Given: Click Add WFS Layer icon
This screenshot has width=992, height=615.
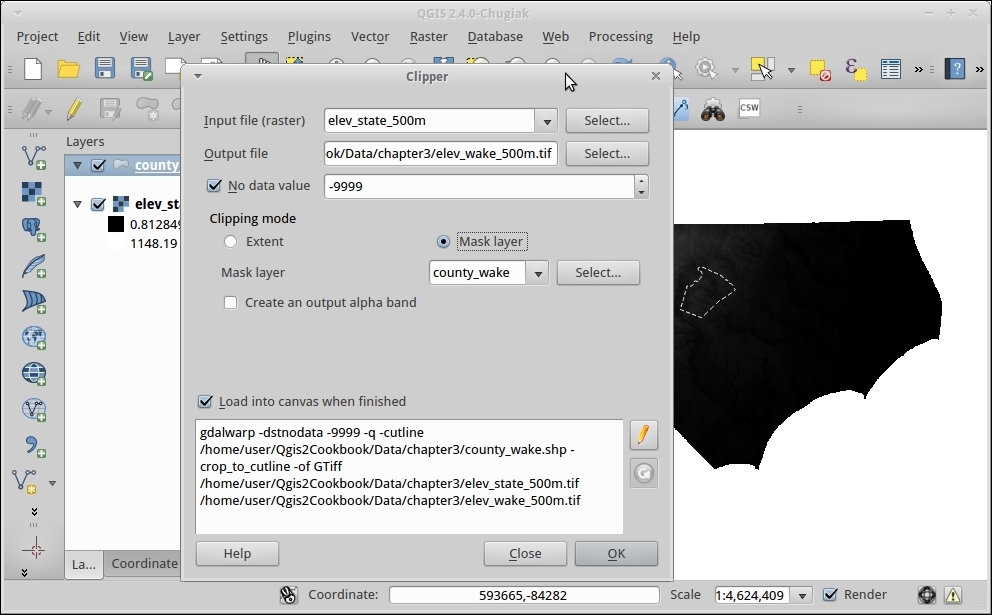Looking at the screenshot, I should [x=34, y=410].
